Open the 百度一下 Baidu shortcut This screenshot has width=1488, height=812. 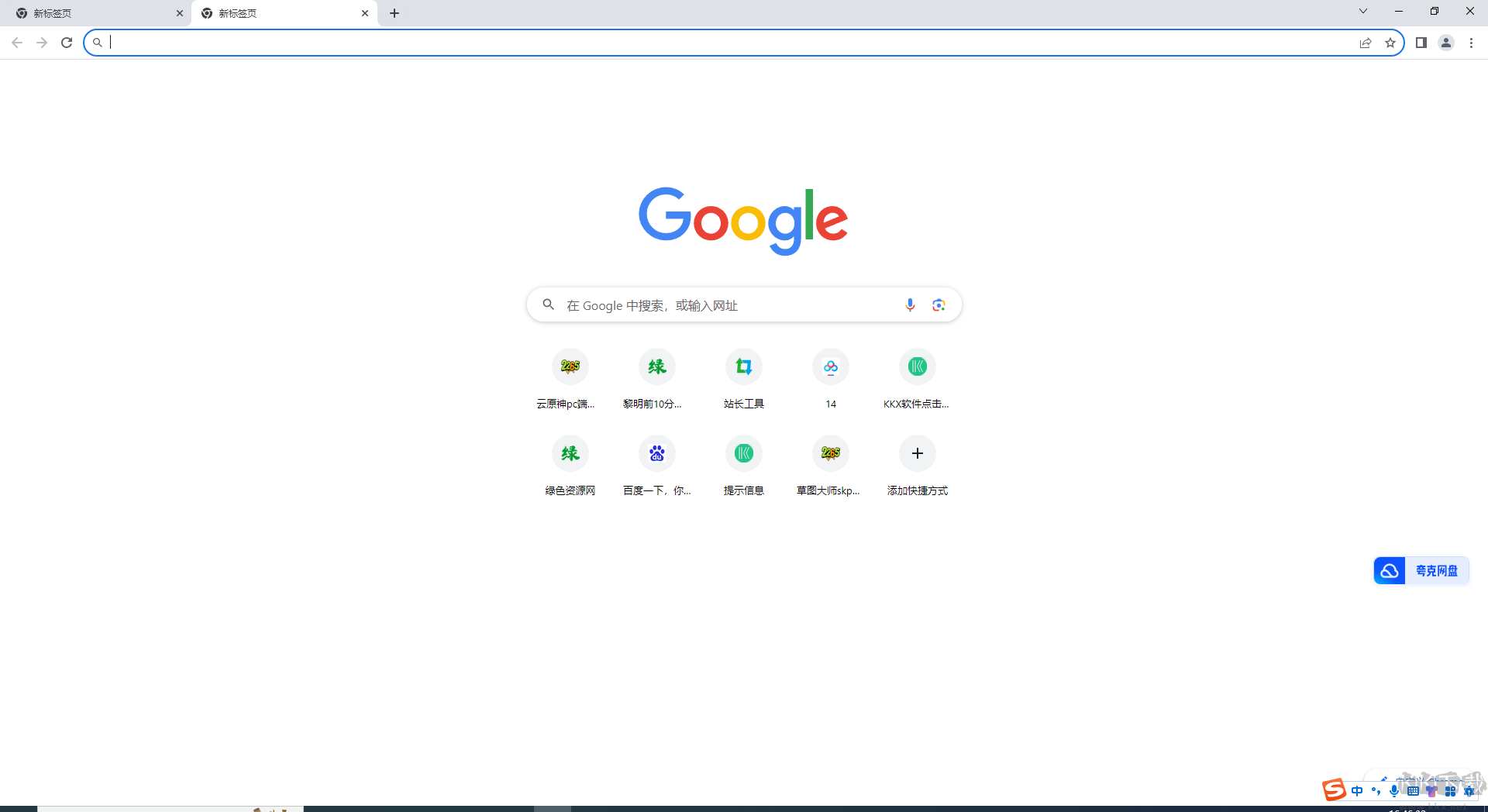(656, 453)
